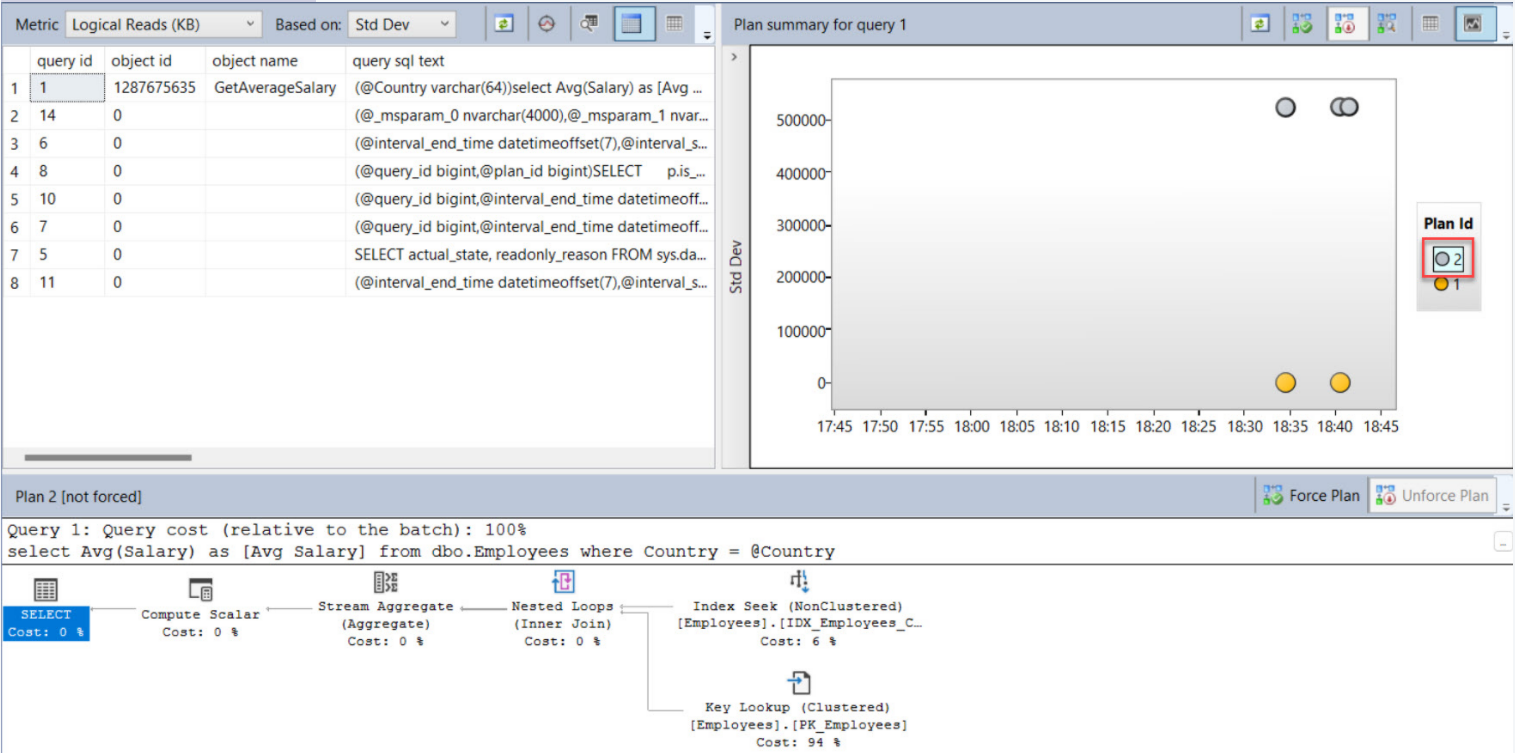Open left pane toolbar overflow options
The height and width of the screenshot is (753, 1515).
707,35
